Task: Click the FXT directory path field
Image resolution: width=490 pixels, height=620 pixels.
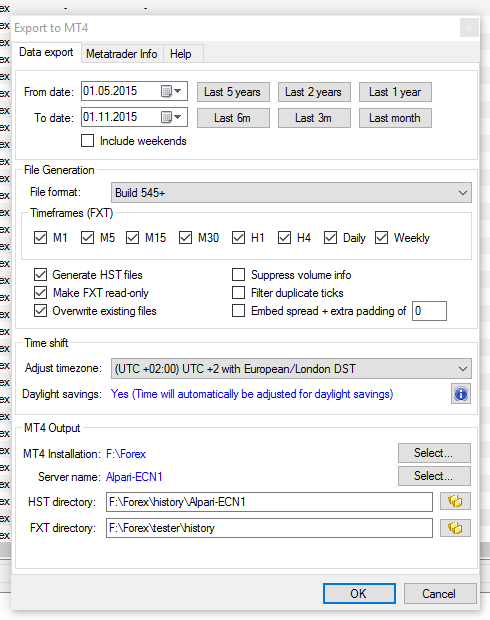Action: [269, 528]
